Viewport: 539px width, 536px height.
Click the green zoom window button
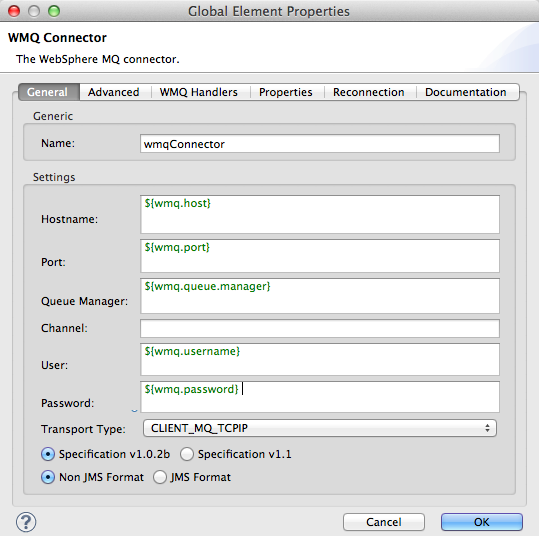point(54,11)
